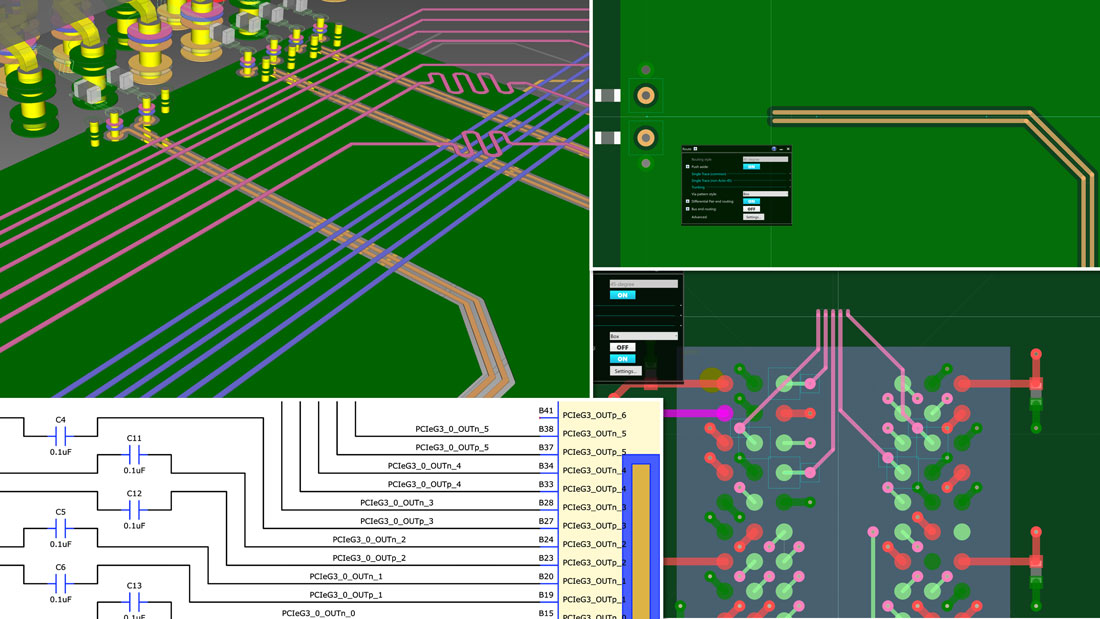Toggle ON switch above Settings... in lower panel
Screen dimensions: 1100x619
(x=622, y=359)
